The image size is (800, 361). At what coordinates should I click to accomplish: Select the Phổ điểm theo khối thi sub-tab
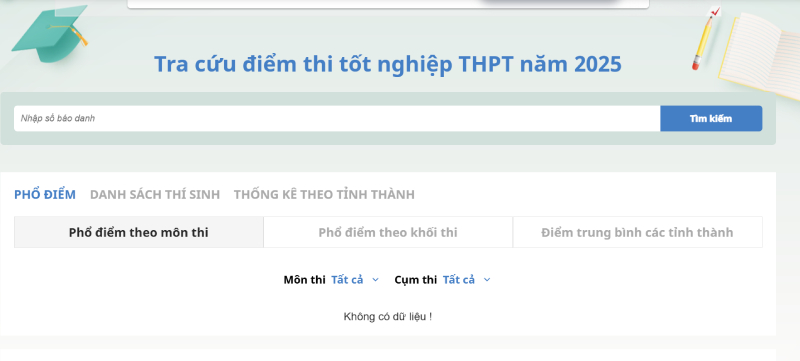388,233
